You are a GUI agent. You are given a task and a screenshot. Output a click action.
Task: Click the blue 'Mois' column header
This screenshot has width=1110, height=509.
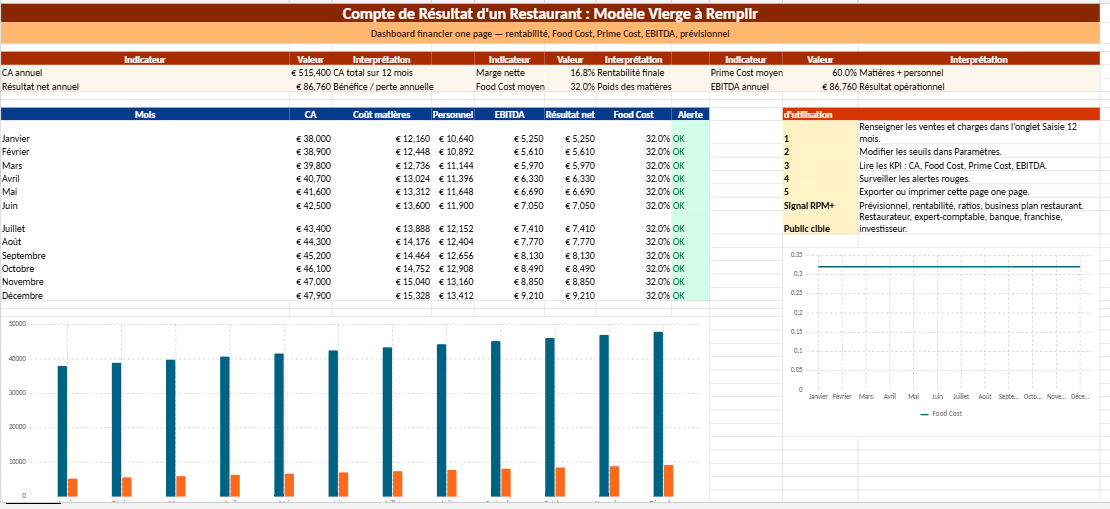[145, 114]
